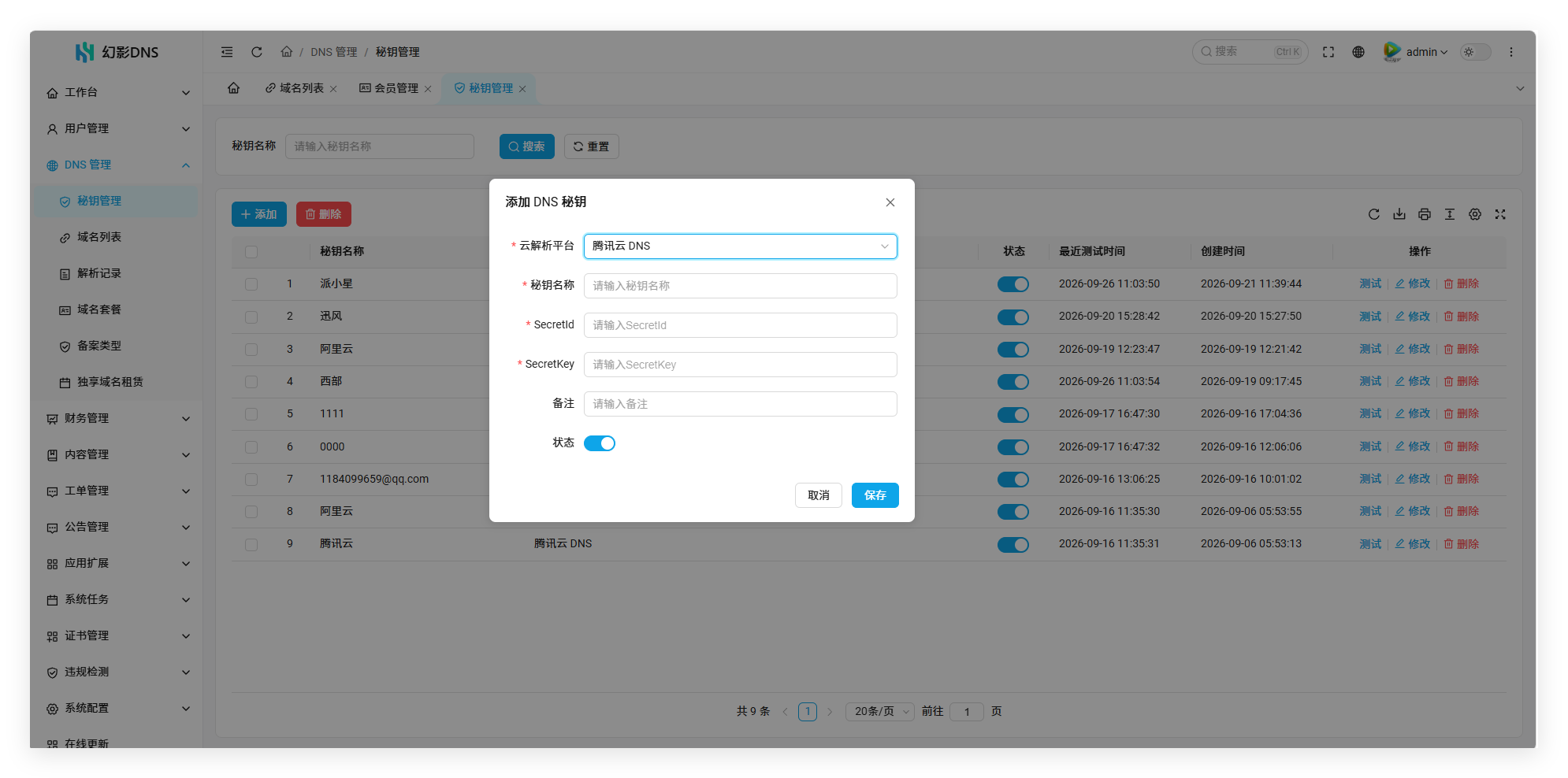Click the page refresh icon in header
The width and height of the screenshot is (1568, 778).
click(257, 52)
